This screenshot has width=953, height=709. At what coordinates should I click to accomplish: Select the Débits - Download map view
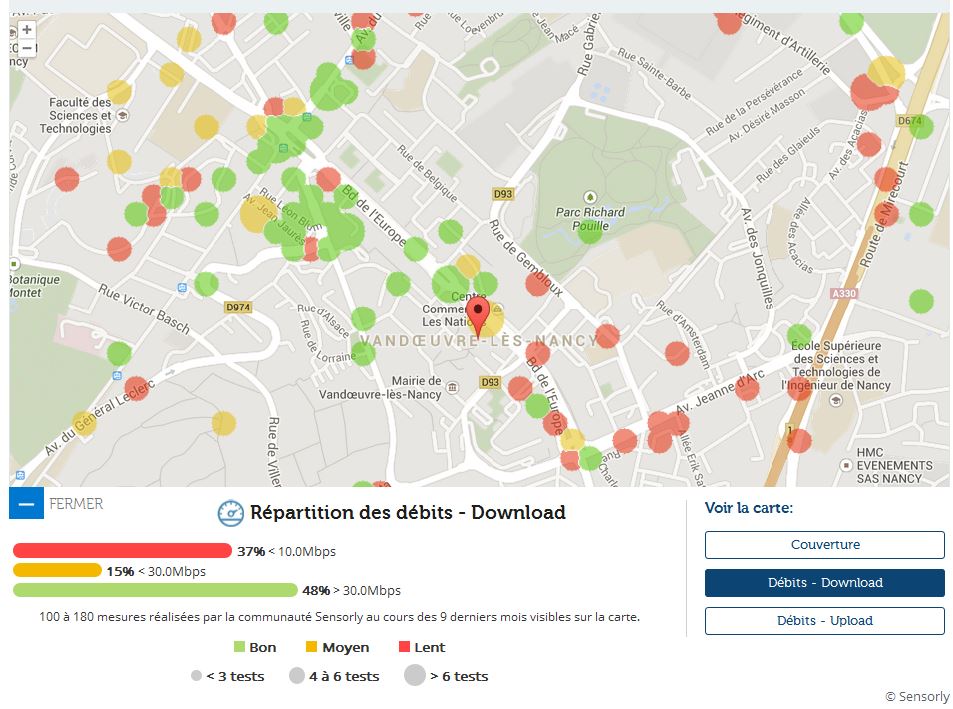click(x=824, y=583)
